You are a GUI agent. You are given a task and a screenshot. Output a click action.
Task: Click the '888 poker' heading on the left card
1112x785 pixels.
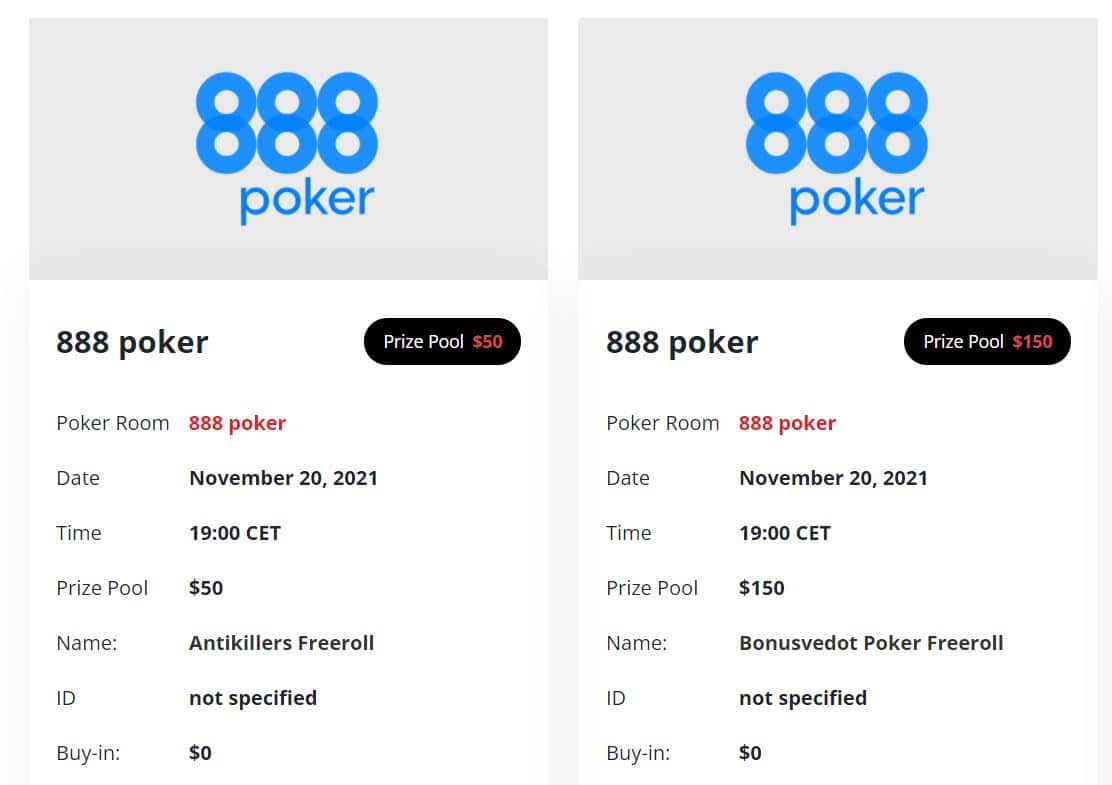pyautogui.click(x=132, y=341)
